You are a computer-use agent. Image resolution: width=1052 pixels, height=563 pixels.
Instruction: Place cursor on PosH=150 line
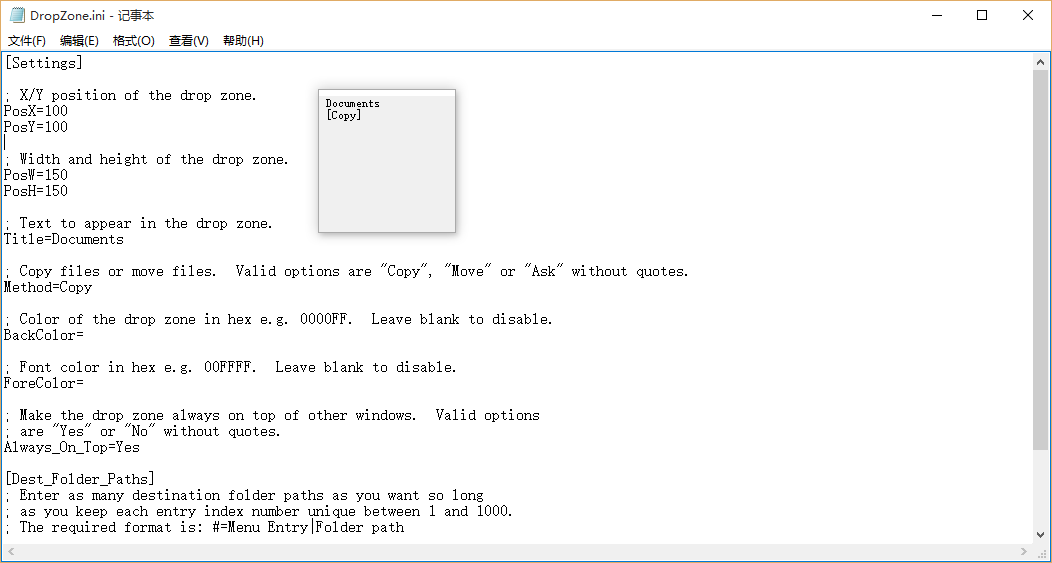pyautogui.click(x=36, y=191)
